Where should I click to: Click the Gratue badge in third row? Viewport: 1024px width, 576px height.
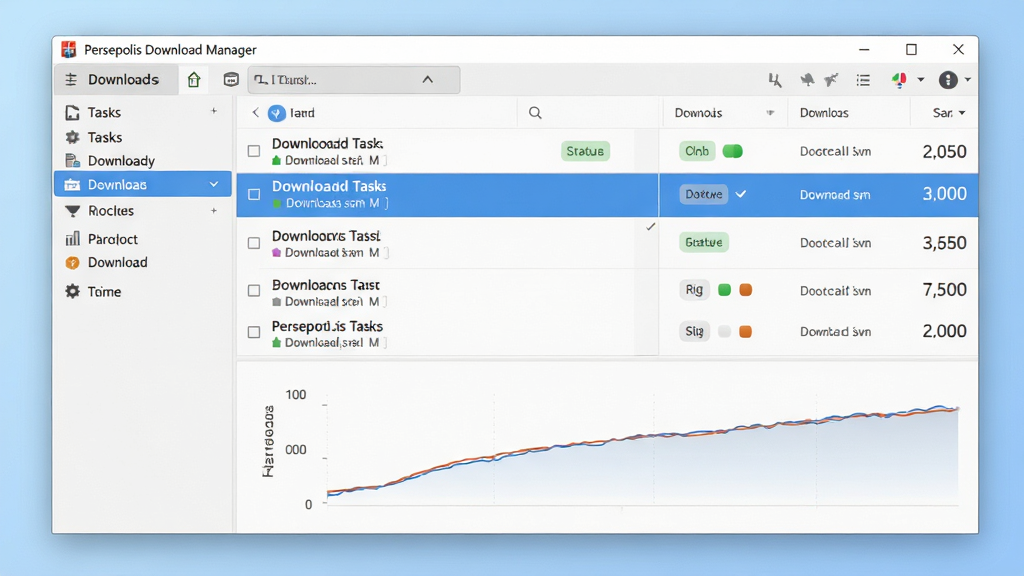pyautogui.click(x=703, y=242)
